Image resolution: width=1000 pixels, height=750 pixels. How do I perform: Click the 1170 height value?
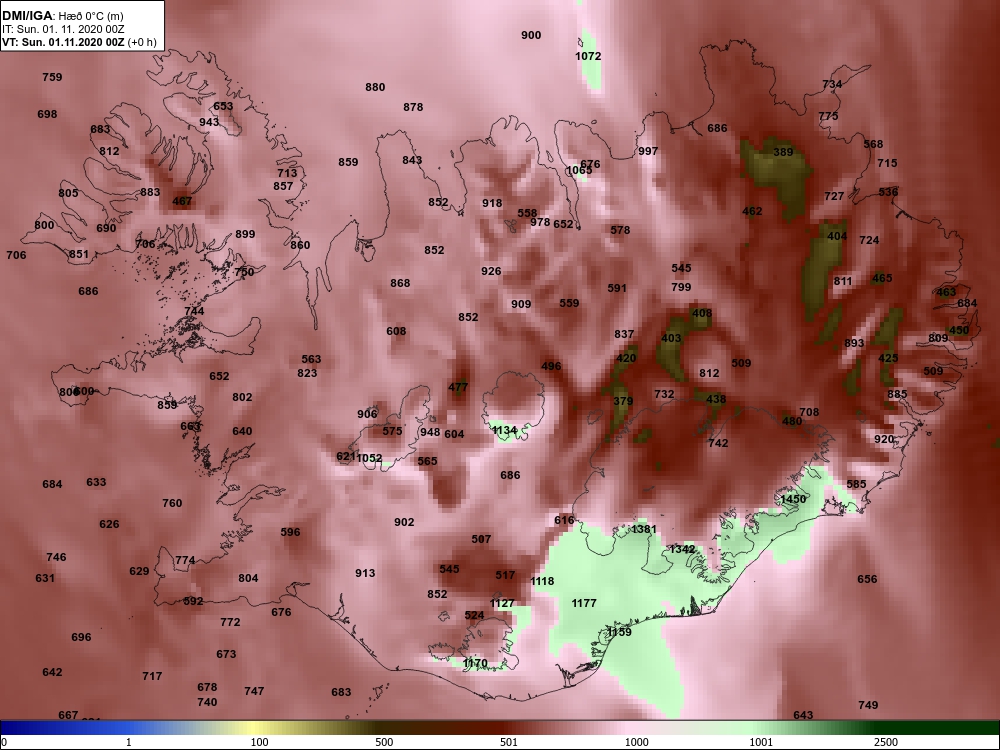click(475, 663)
